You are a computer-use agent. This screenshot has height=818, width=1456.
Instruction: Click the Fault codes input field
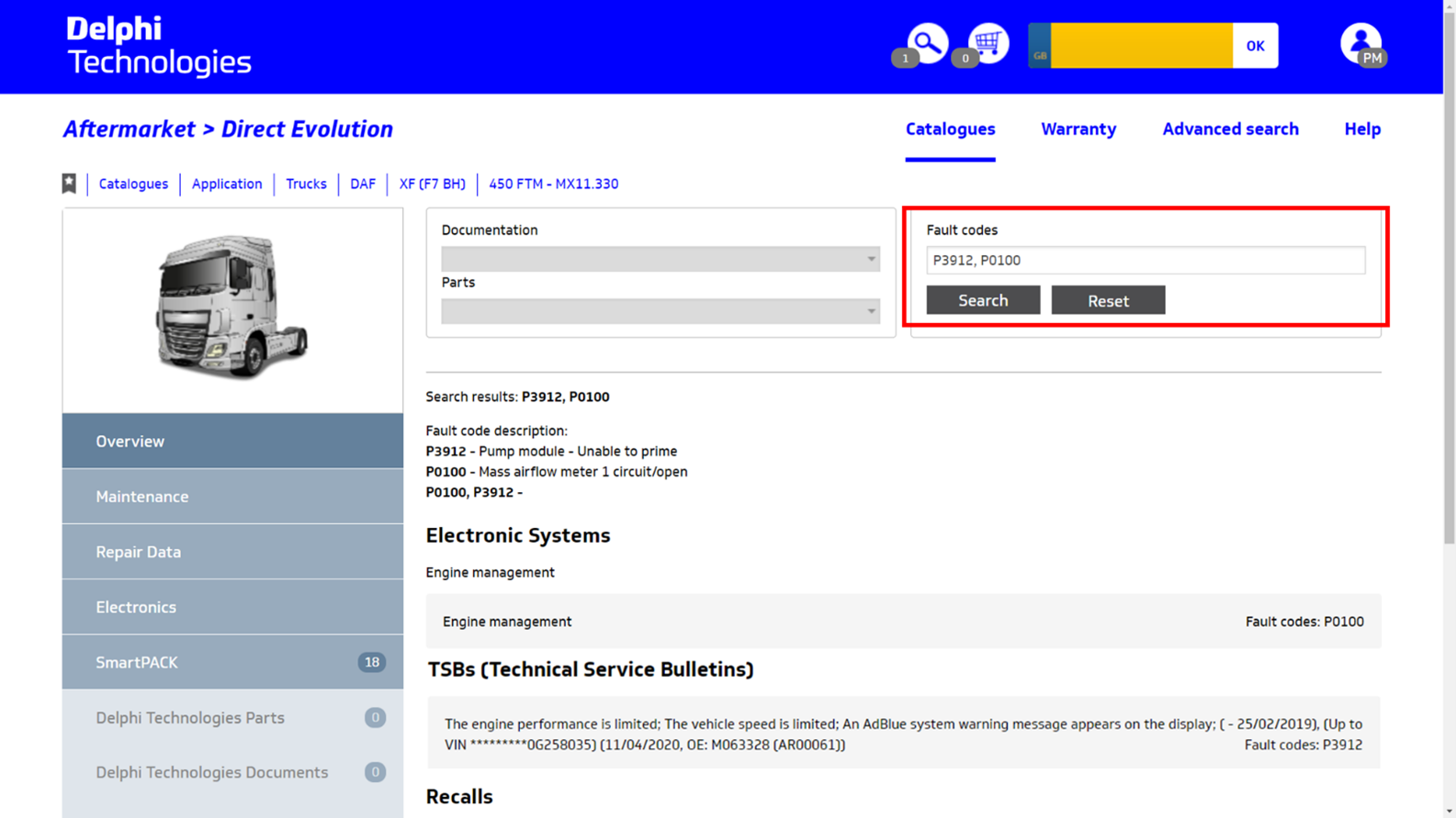1145,261
